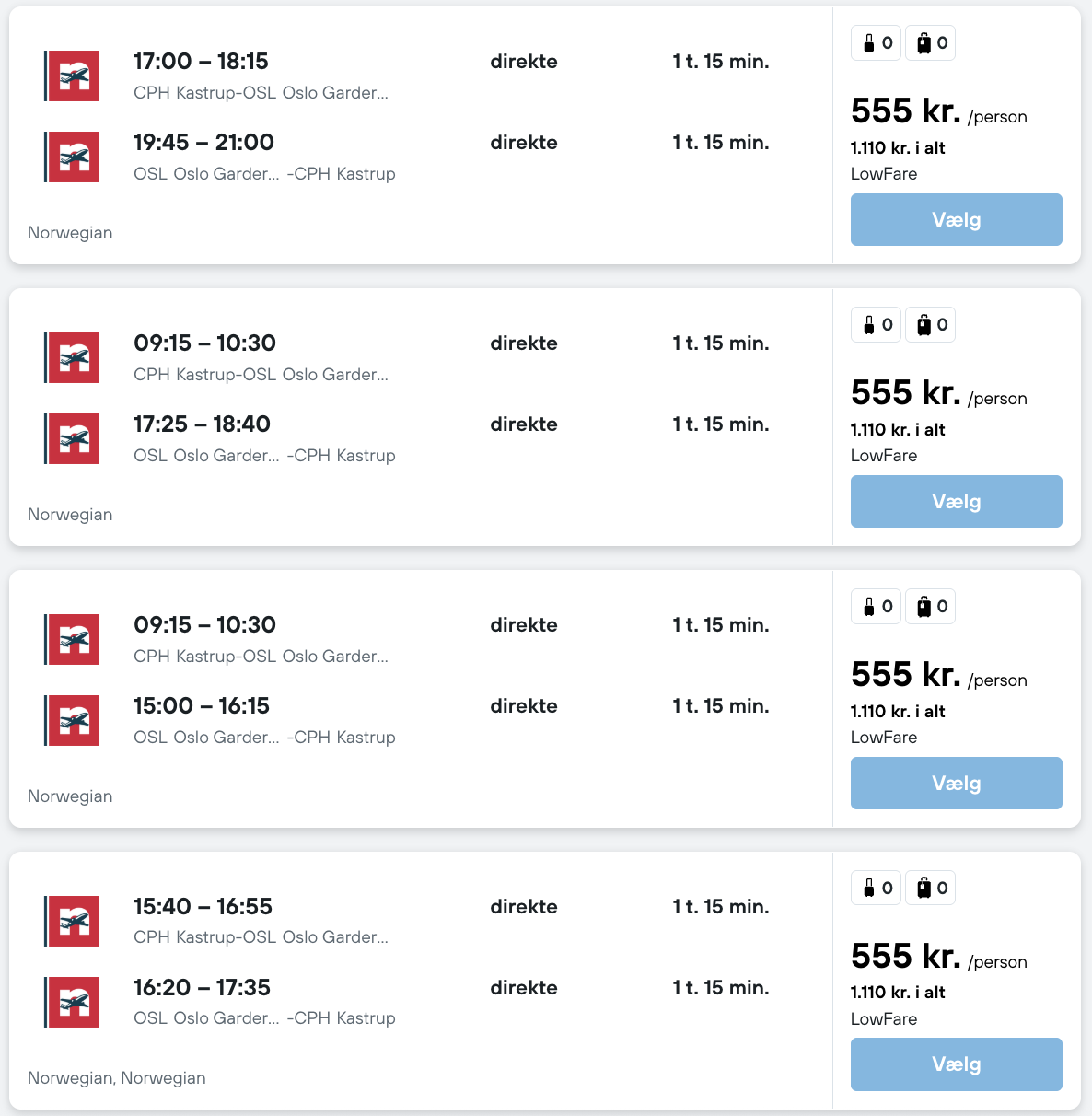
Task: Click the 16:20 – 17:35 flight time
Action: coord(202,988)
